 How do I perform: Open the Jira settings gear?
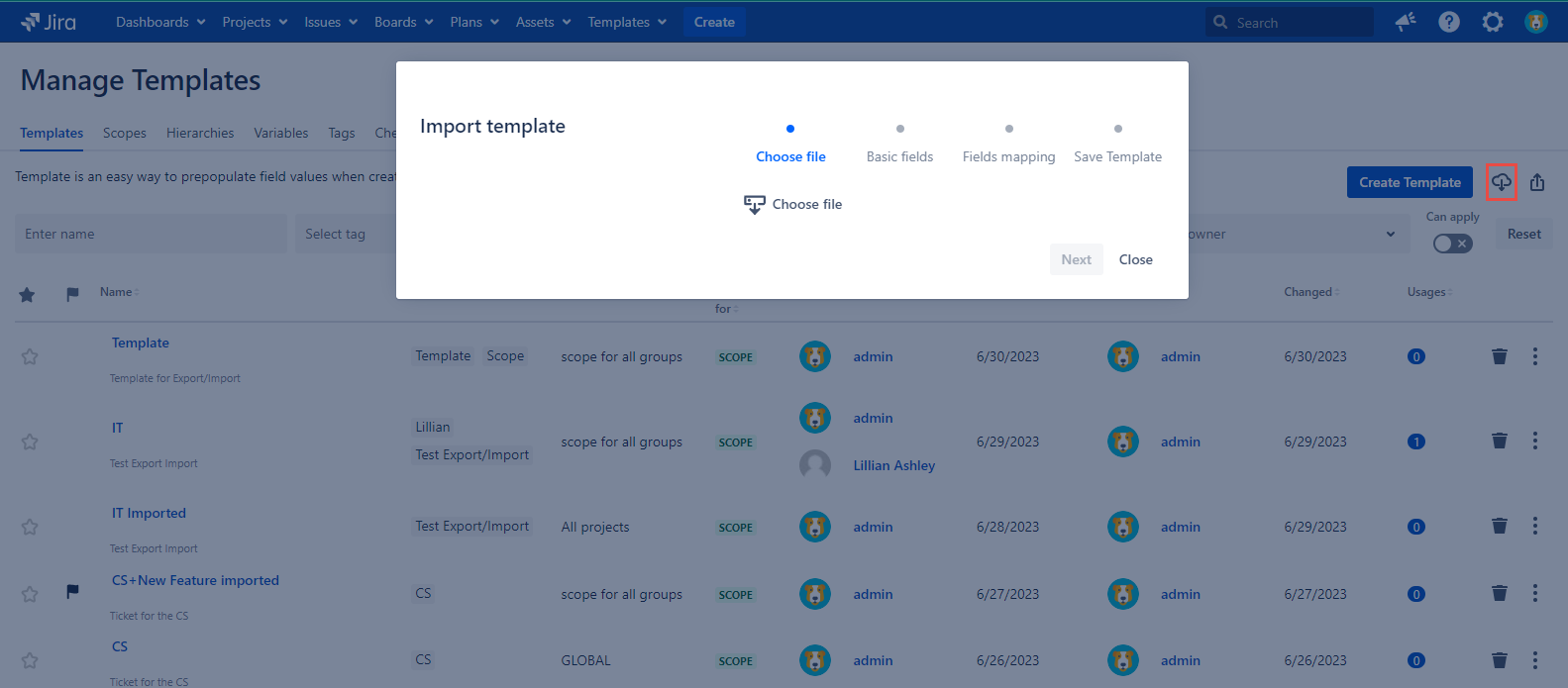point(1492,22)
